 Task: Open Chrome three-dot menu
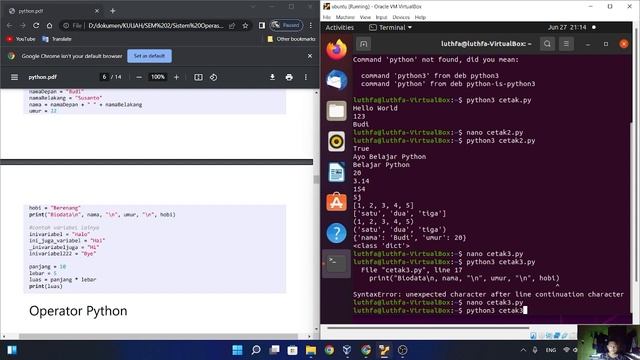311,25
